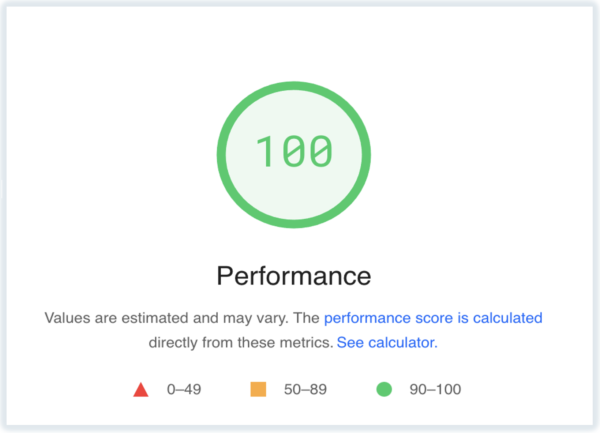Open the "See calculator." link
600x433 pixels.
click(x=387, y=342)
